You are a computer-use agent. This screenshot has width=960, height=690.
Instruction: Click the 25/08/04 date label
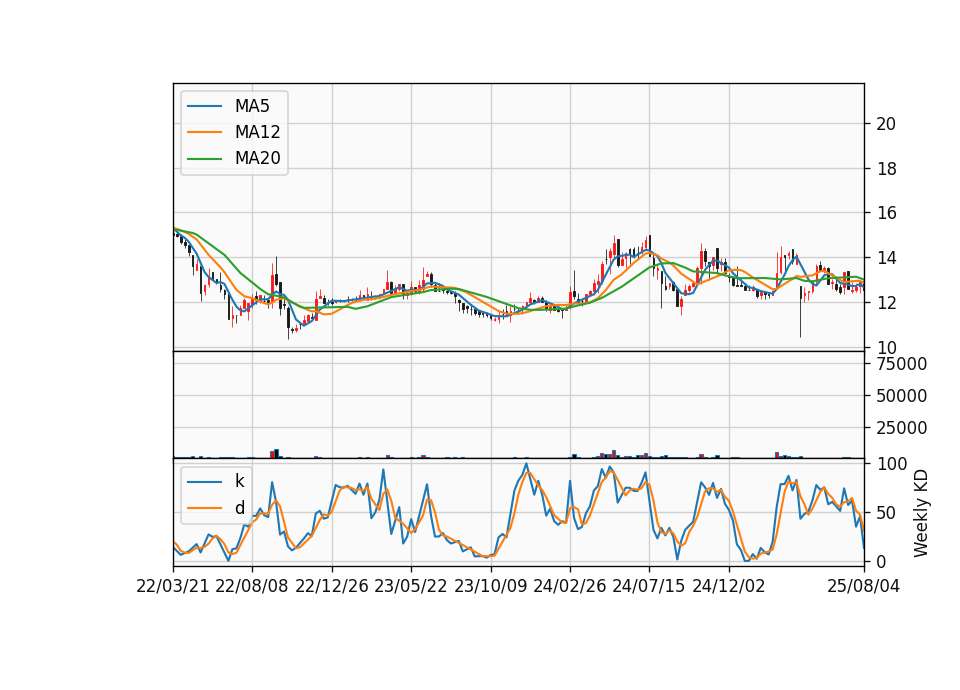(864, 587)
